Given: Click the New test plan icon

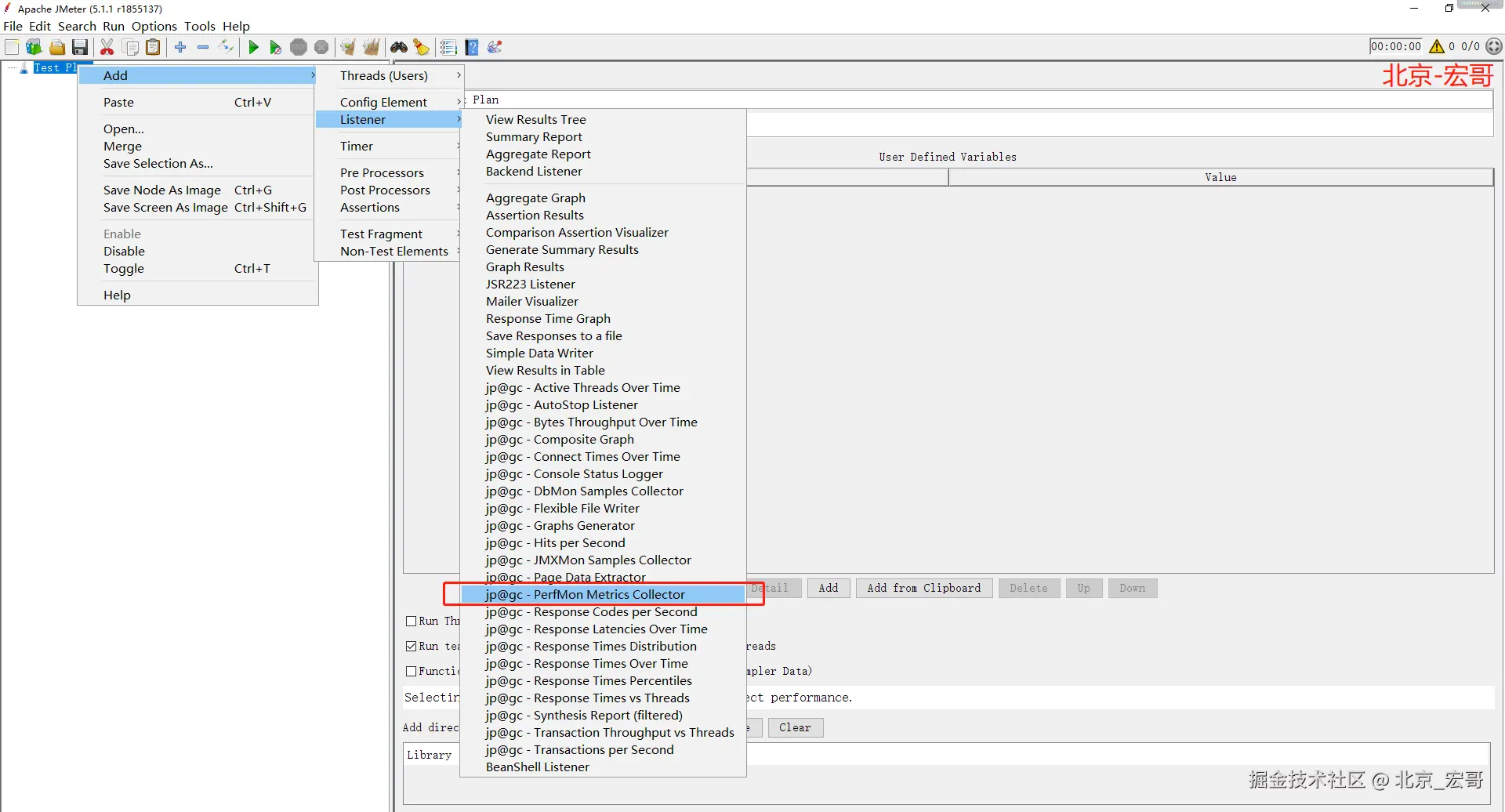Looking at the screenshot, I should (x=12, y=47).
